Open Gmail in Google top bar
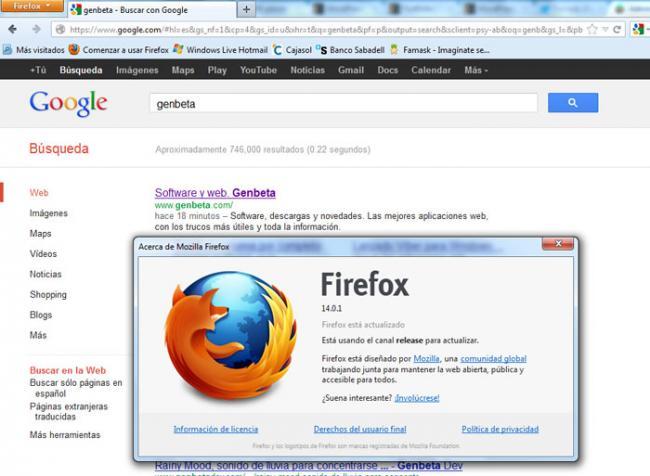The image size is (650, 476). (x=351, y=70)
